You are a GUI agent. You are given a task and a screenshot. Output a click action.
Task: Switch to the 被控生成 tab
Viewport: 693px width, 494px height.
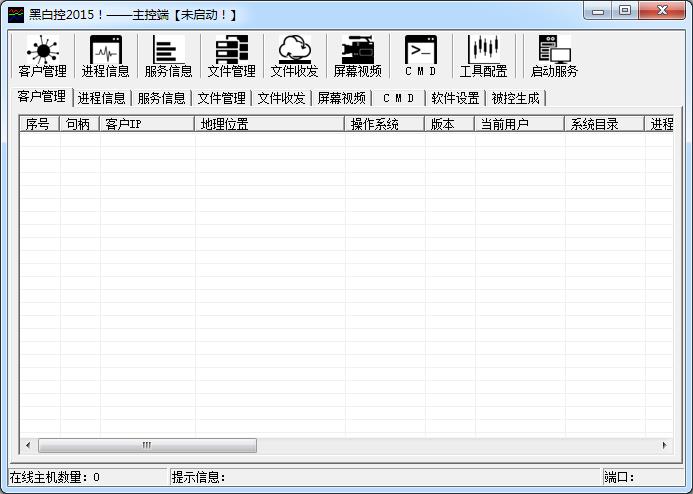point(515,98)
